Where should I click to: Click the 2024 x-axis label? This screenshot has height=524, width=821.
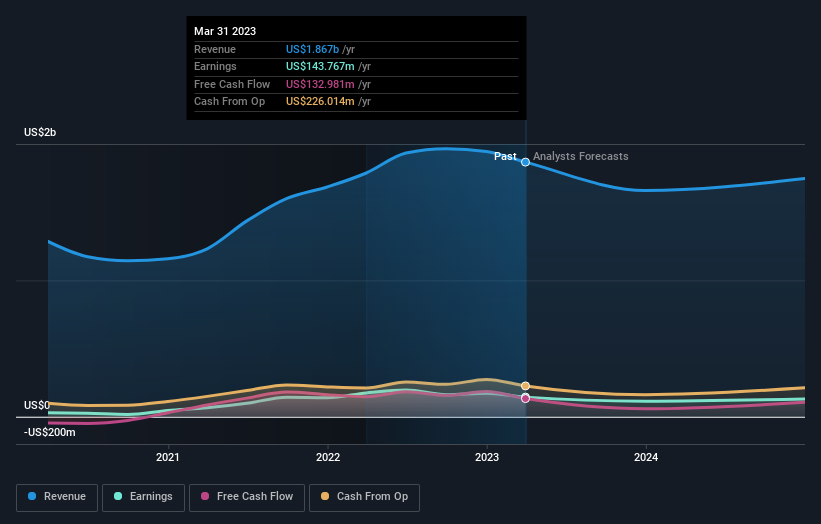tap(646, 458)
